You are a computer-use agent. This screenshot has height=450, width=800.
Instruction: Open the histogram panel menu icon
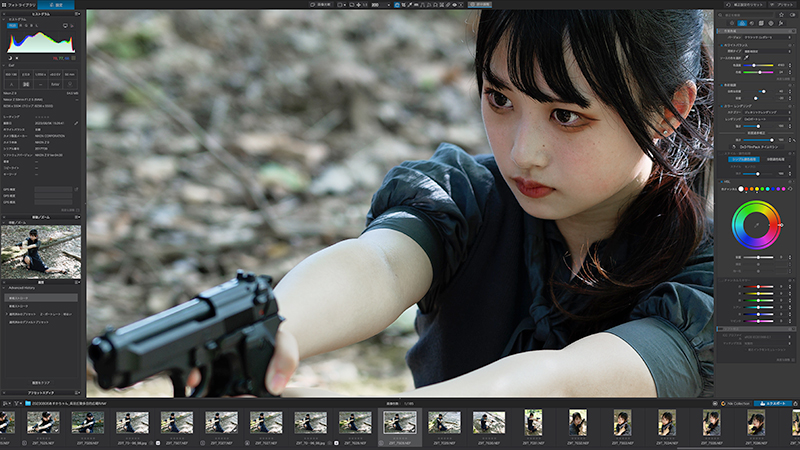77,14
